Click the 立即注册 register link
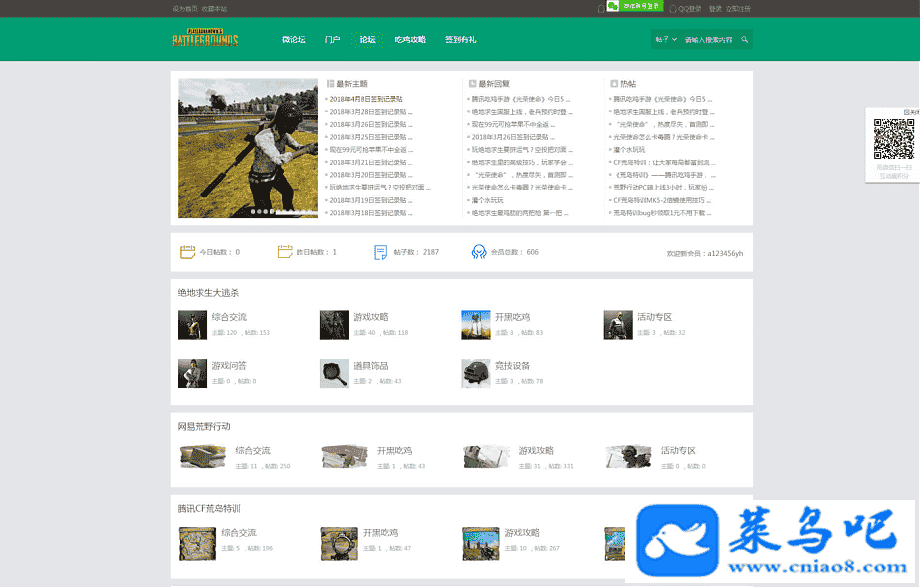920x588 pixels. (x=739, y=8)
